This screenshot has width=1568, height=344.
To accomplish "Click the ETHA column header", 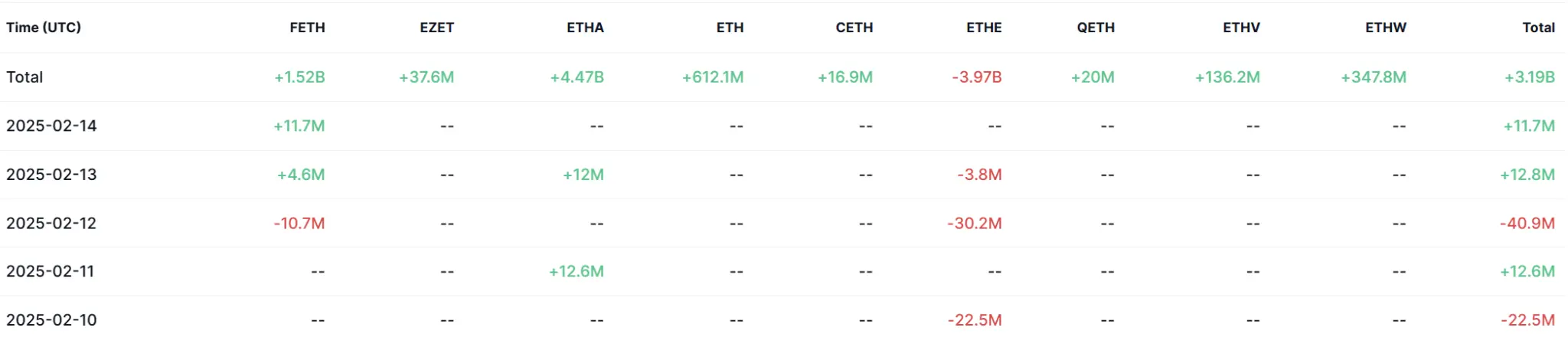I will pyautogui.click(x=585, y=28).
